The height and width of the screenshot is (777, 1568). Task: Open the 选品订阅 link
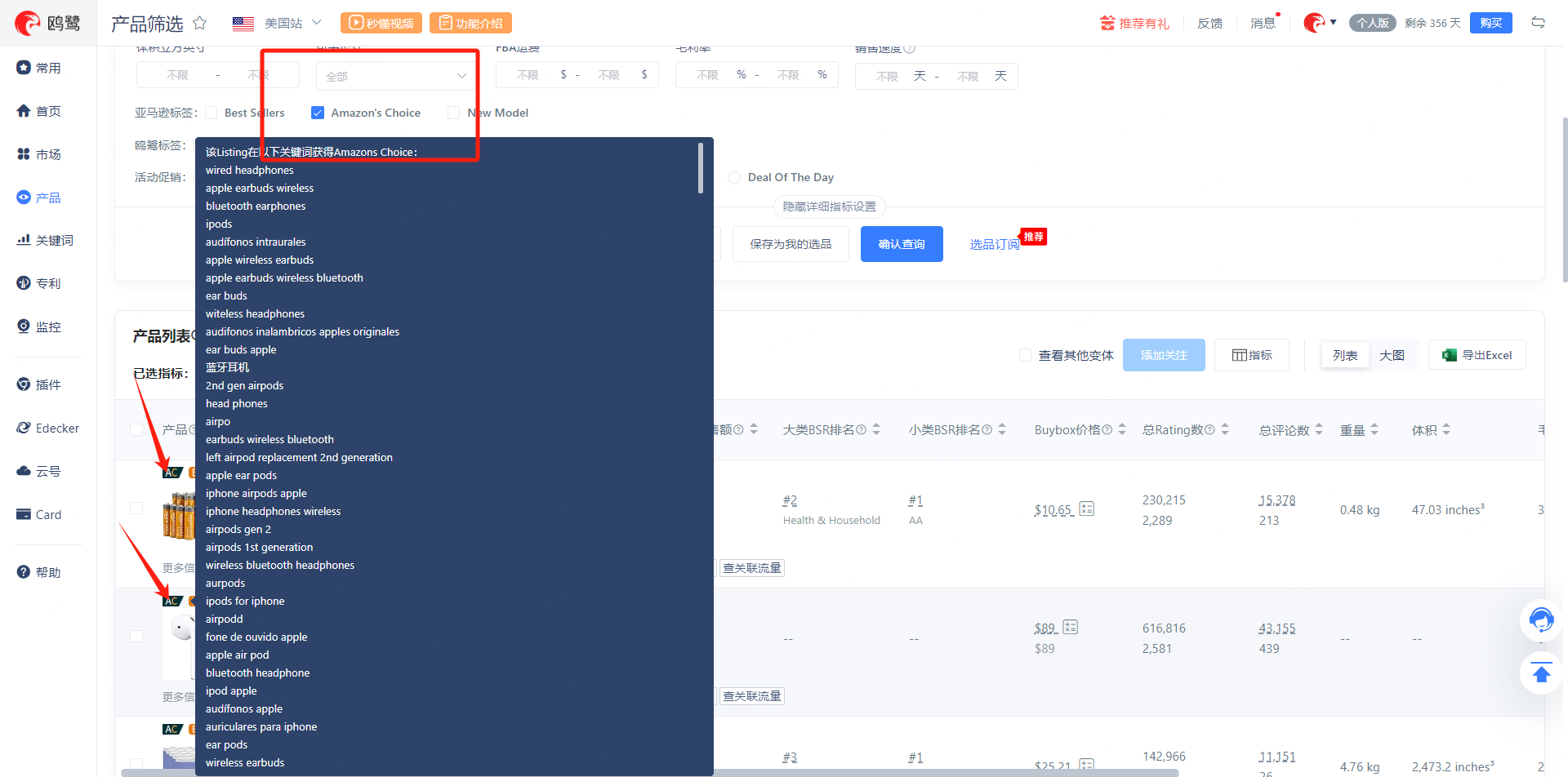tap(994, 244)
